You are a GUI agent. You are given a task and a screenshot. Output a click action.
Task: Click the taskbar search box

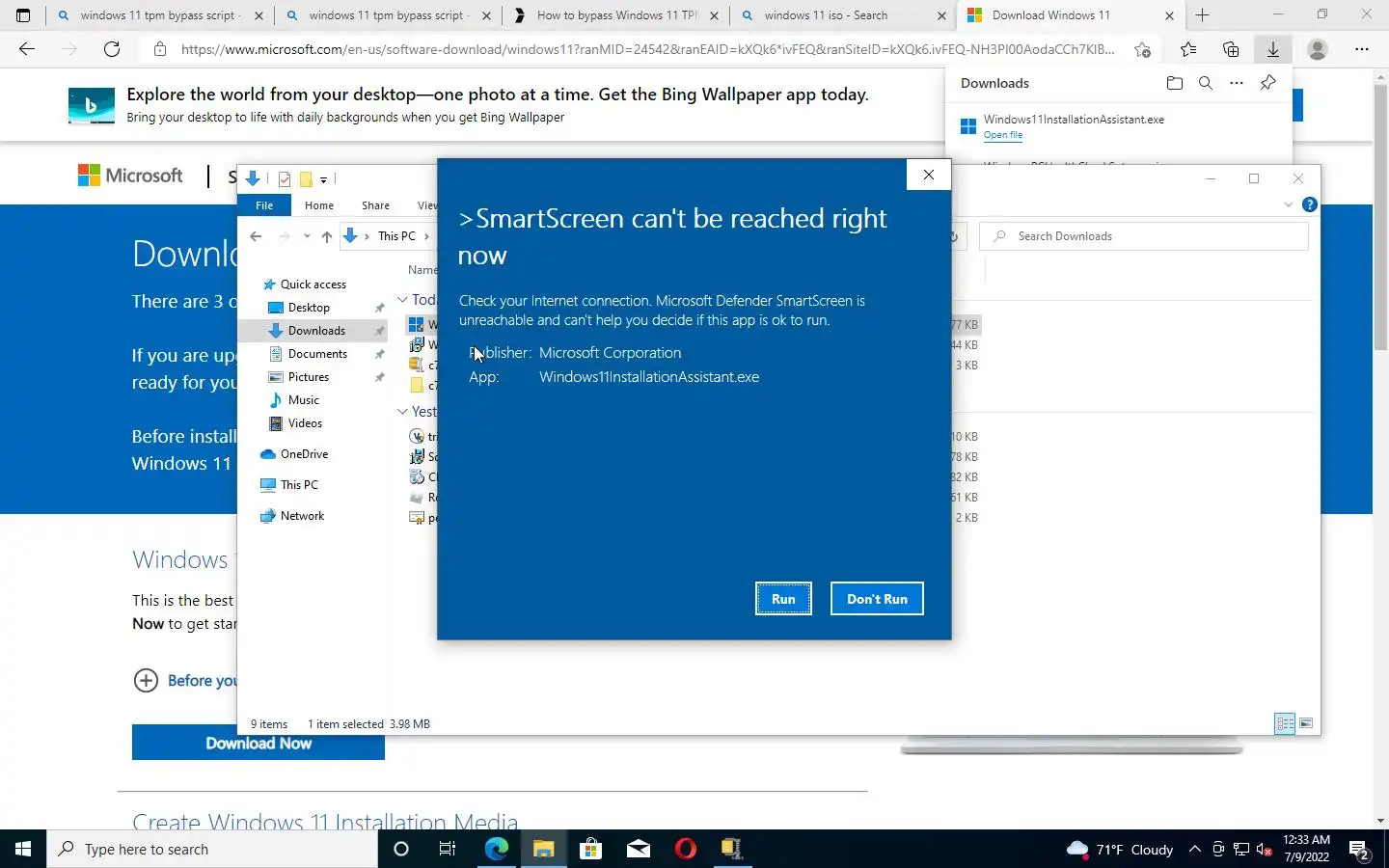point(212,849)
